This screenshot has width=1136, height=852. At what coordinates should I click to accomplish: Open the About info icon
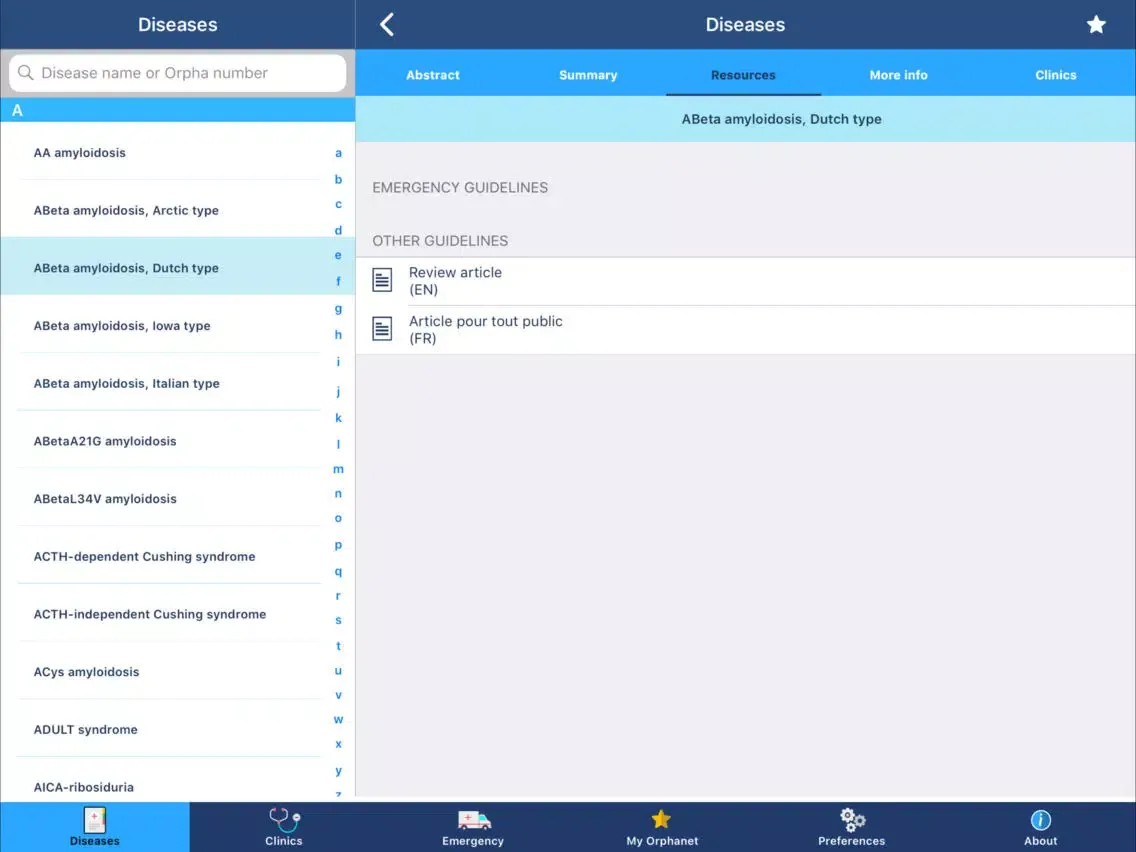pyautogui.click(x=1040, y=820)
